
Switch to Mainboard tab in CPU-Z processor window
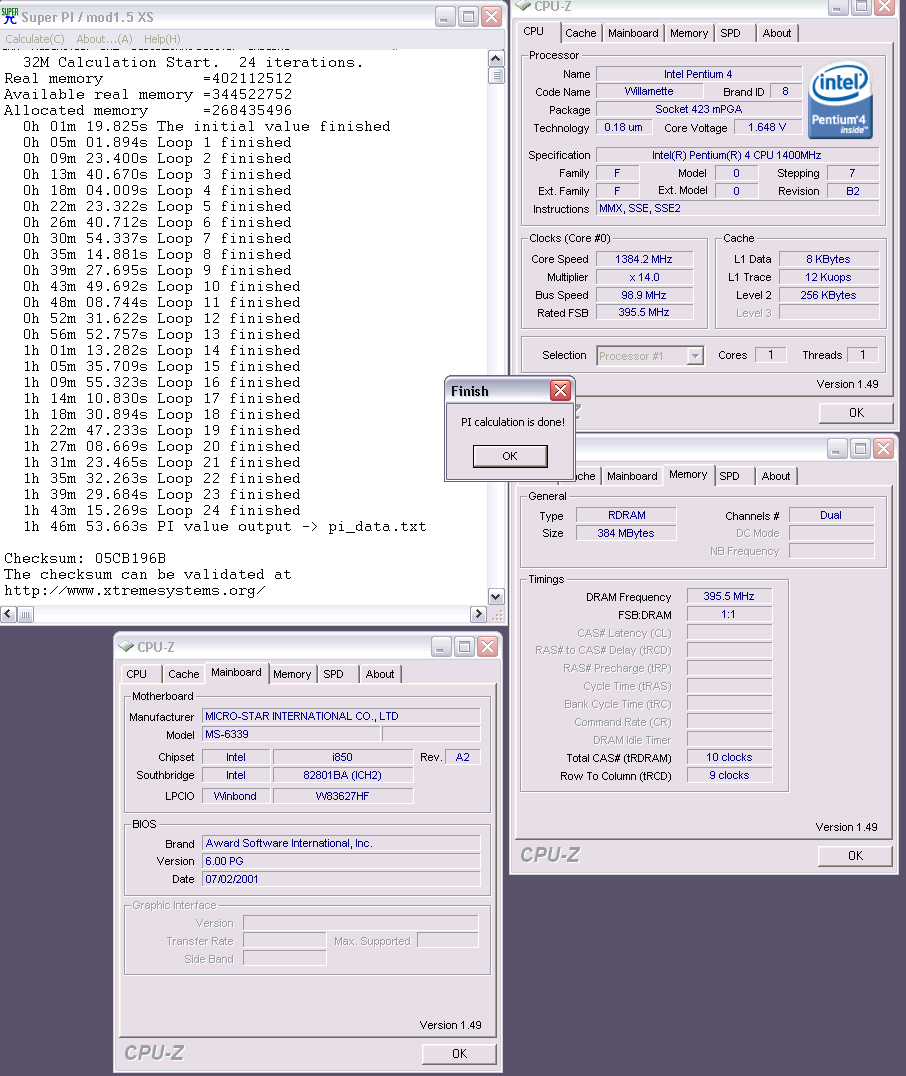pyautogui.click(x=633, y=33)
